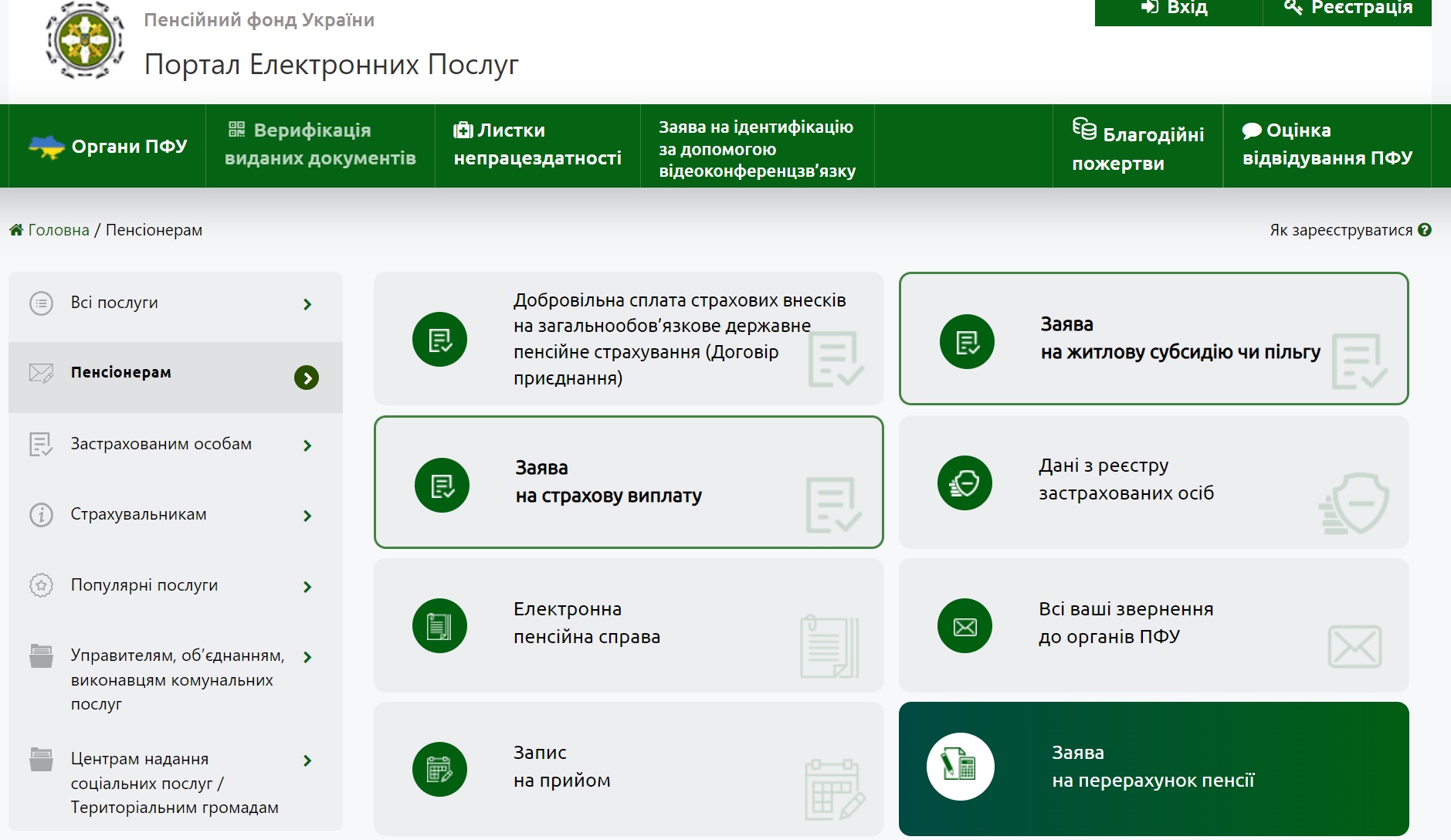
Task: Click the envelope icon beside Пенсіонерам
Action: (40, 373)
